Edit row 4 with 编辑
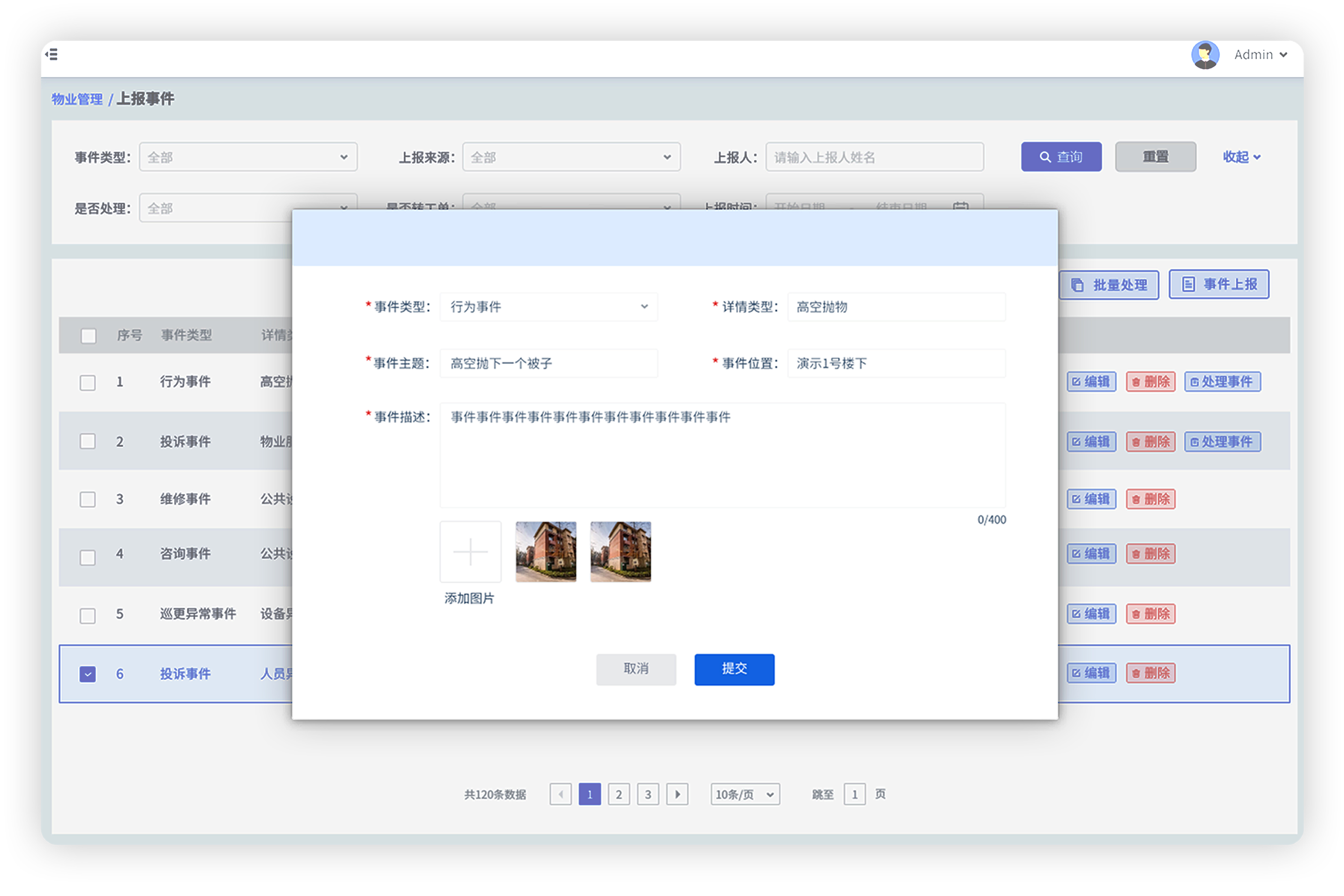Screen dimensions: 1344x896 tap(1092, 554)
